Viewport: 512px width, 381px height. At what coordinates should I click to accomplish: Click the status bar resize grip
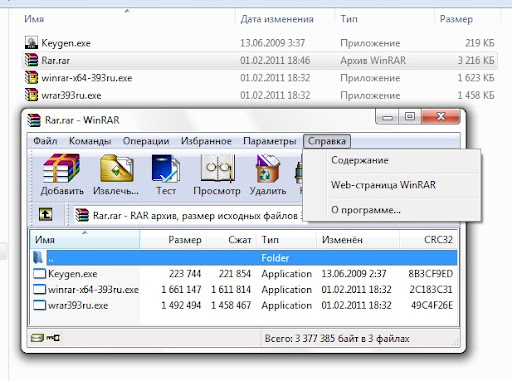pyautogui.click(x=455, y=342)
